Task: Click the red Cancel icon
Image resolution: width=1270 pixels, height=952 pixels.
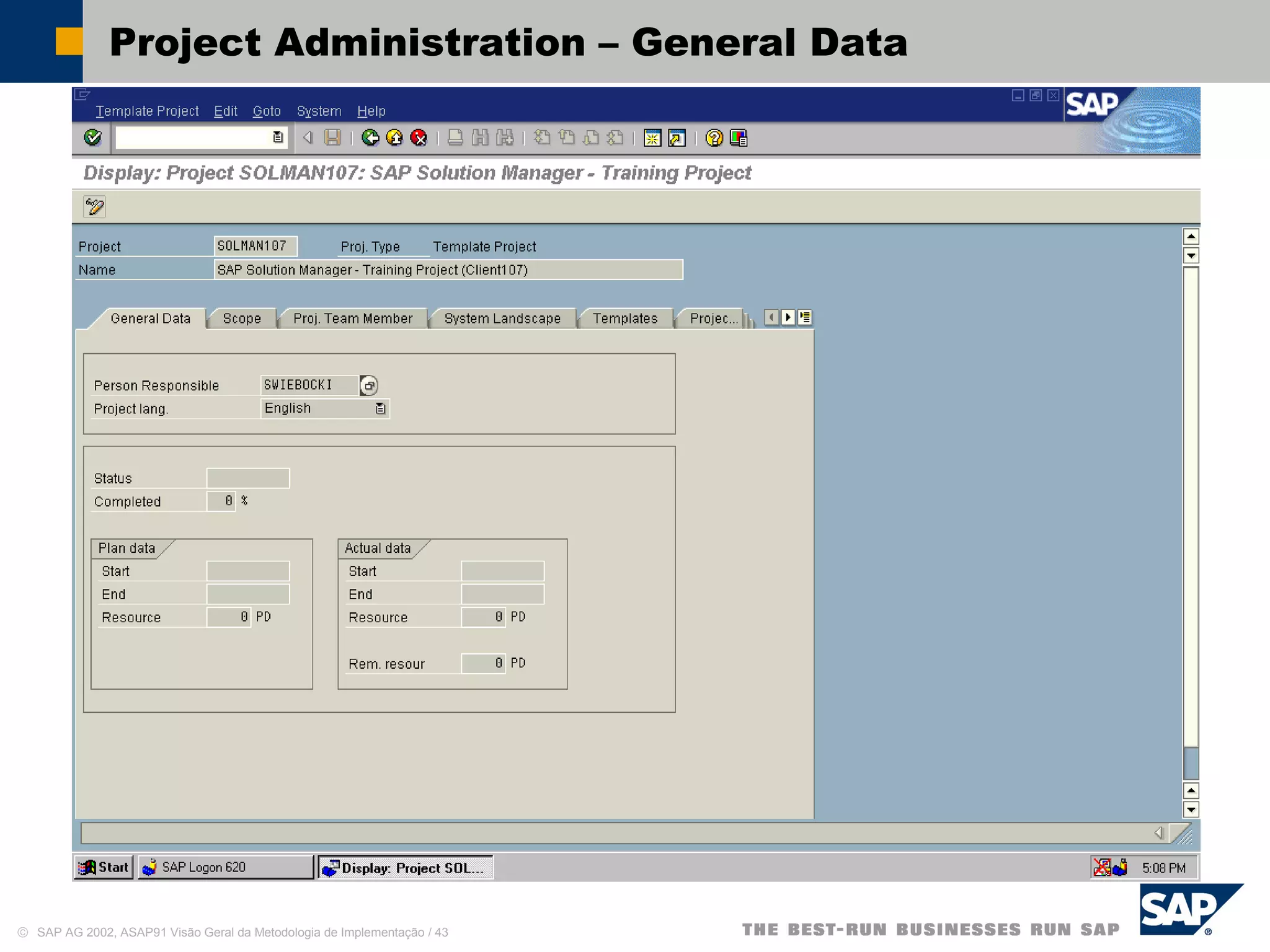Action: click(419, 137)
